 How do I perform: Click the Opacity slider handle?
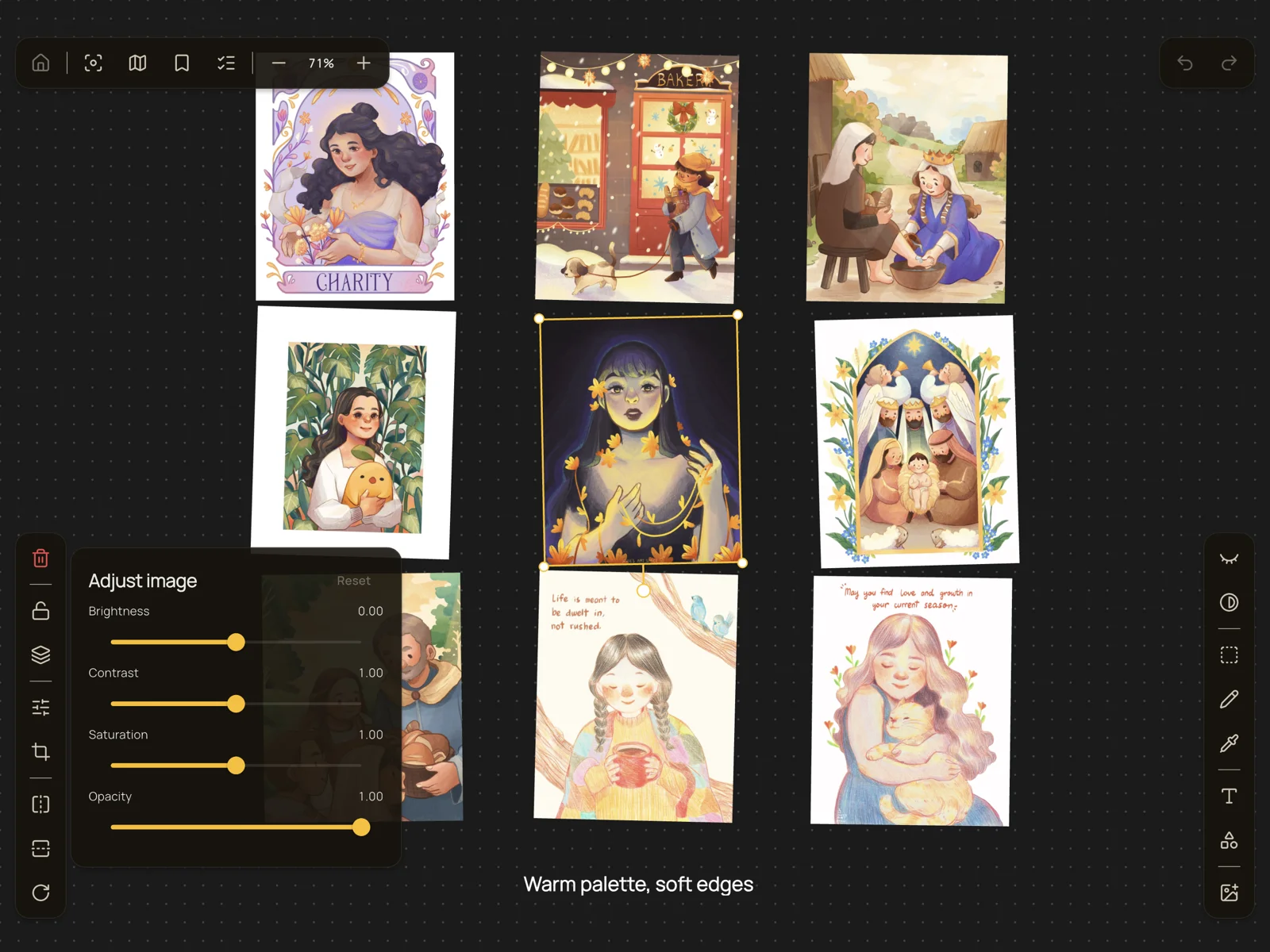coord(361,827)
